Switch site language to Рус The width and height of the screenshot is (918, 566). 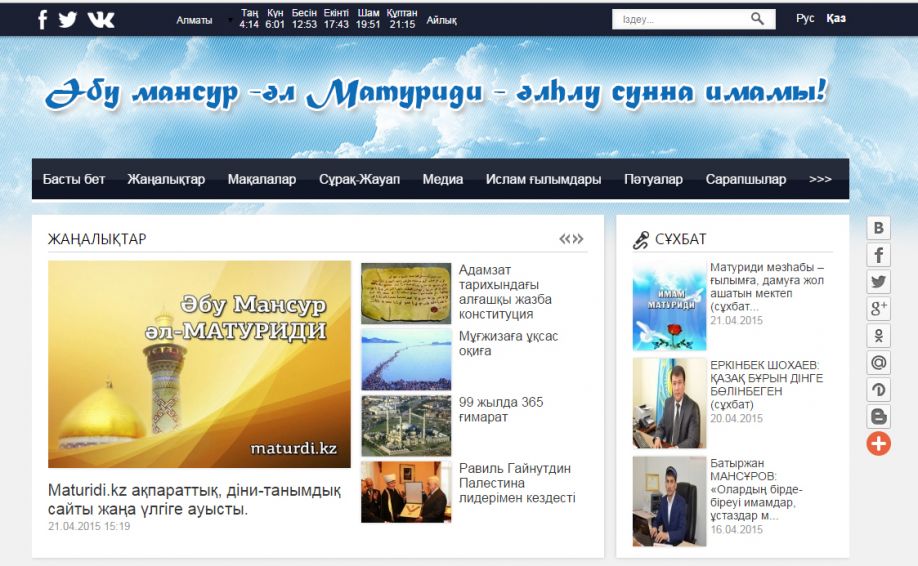(805, 19)
